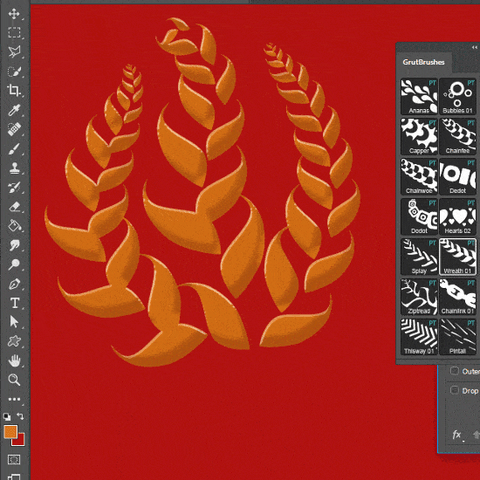The height and width of the screenshot is (480, 480).
Task: Choose the Wreath 01 brush thumbnail
Action: (x=458, y=257)
